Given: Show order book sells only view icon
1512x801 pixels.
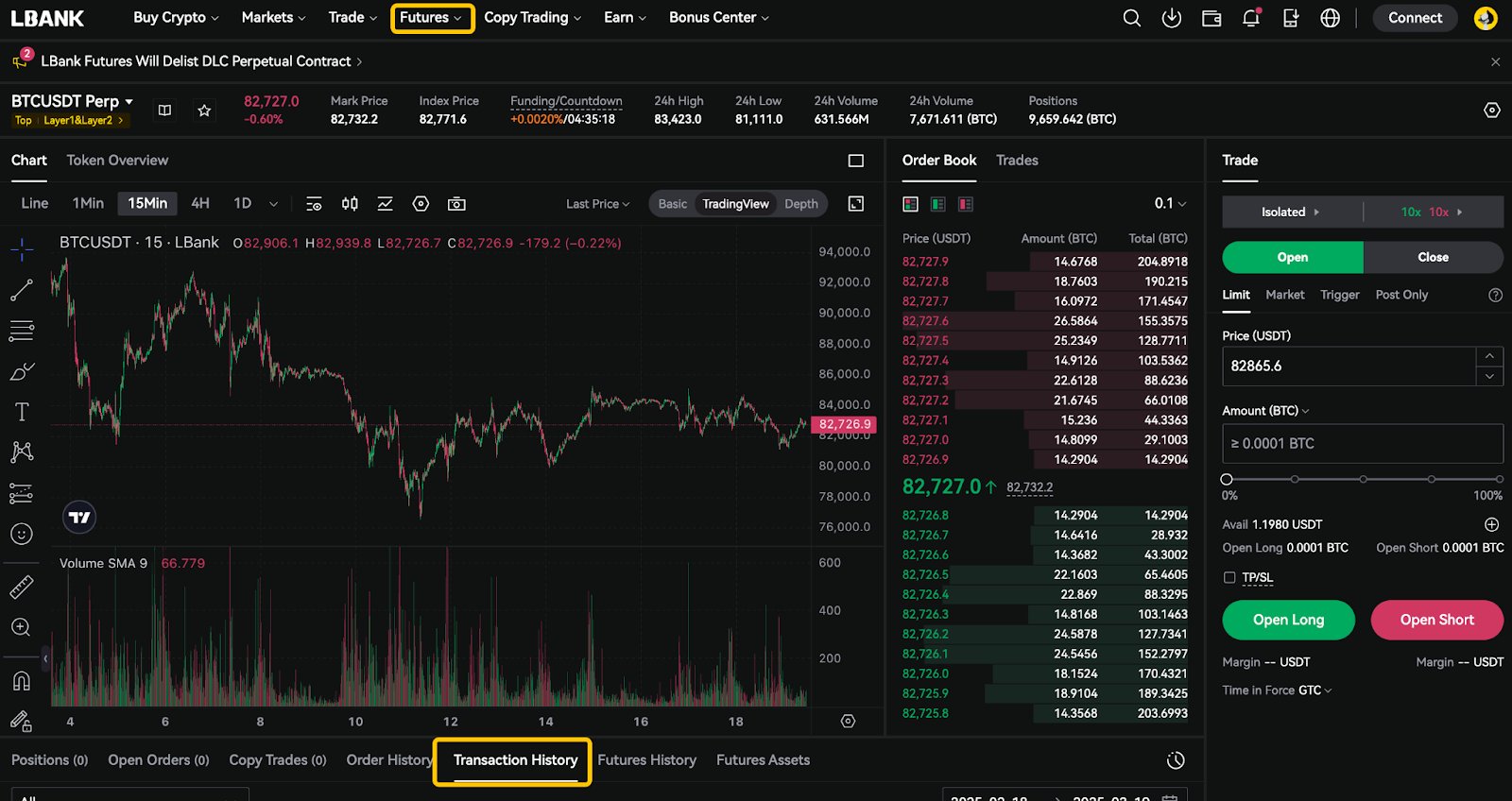Looking at the screenshot, I should 966,204.
